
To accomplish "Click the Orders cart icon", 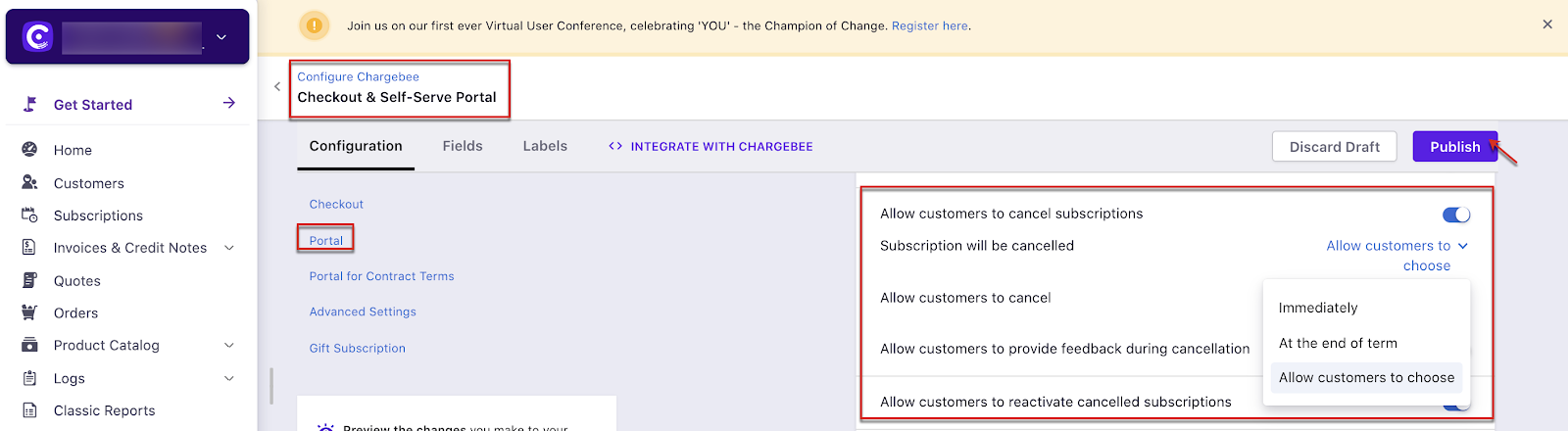I will click(x=29, y=312).
